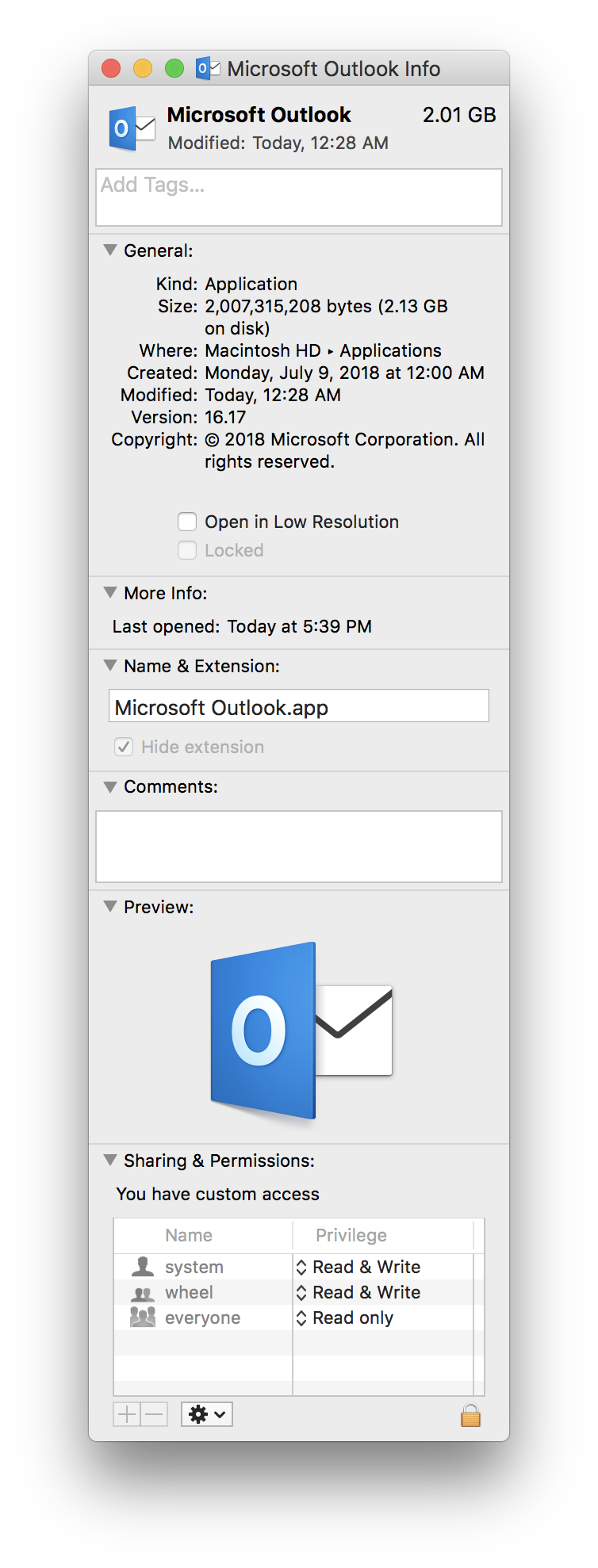Image resolution: width=598 pixels, height=1568 pixels.
Task: Select the system row name
Action: [x=194, y=1267]
